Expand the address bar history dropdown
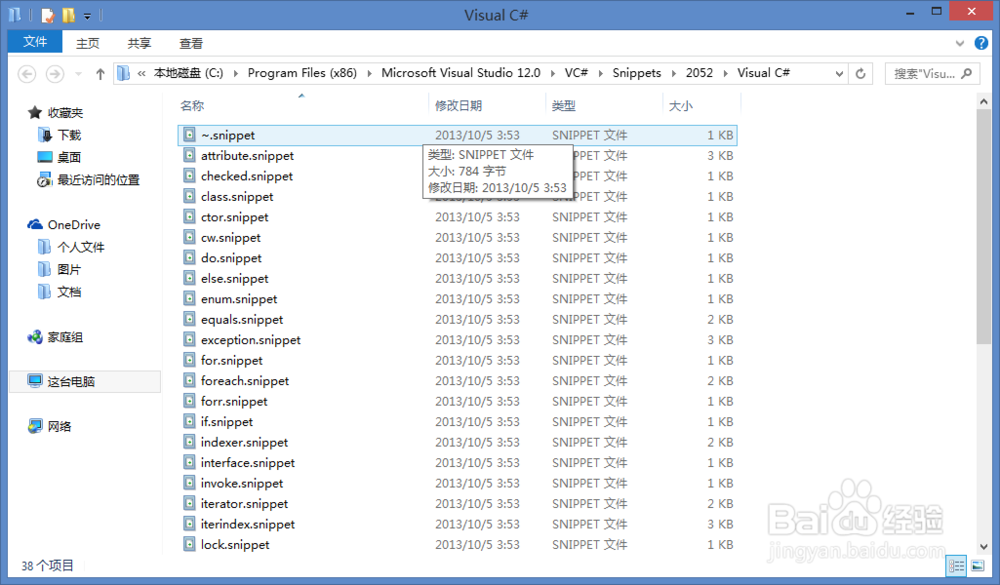 (839, 73)
